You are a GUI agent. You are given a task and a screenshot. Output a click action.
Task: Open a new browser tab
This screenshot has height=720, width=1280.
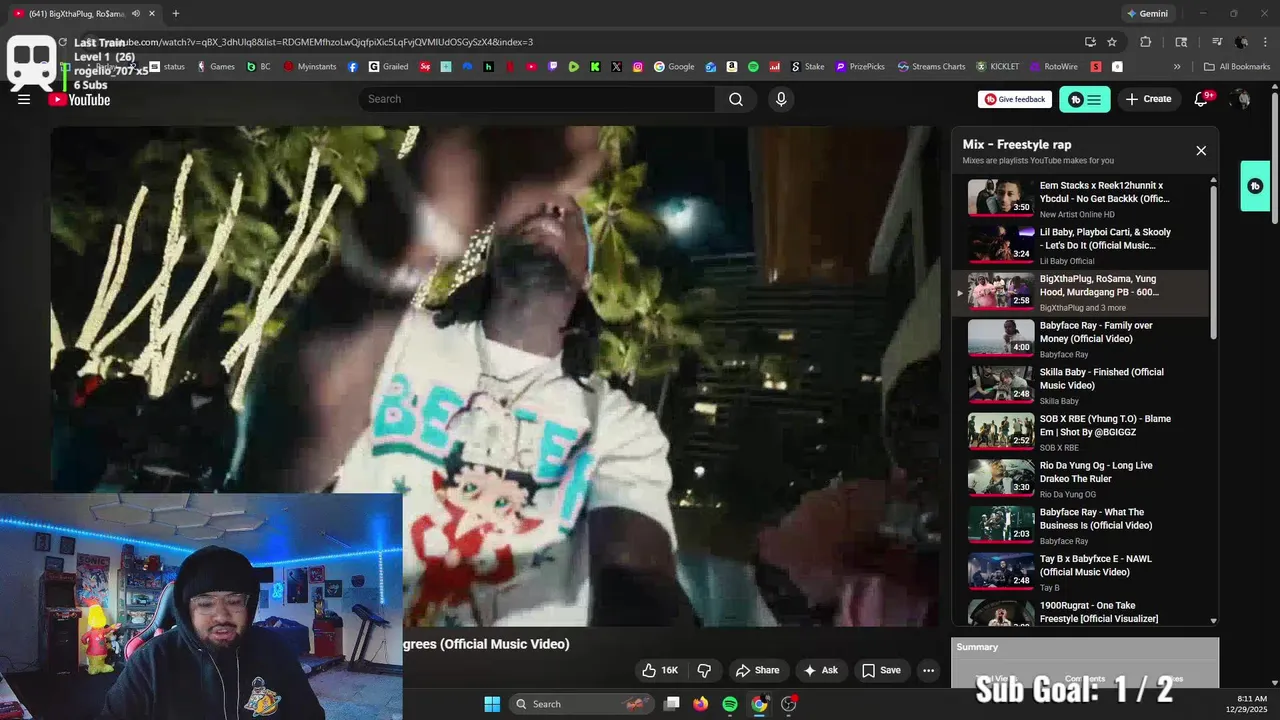(x=176, y=14)
